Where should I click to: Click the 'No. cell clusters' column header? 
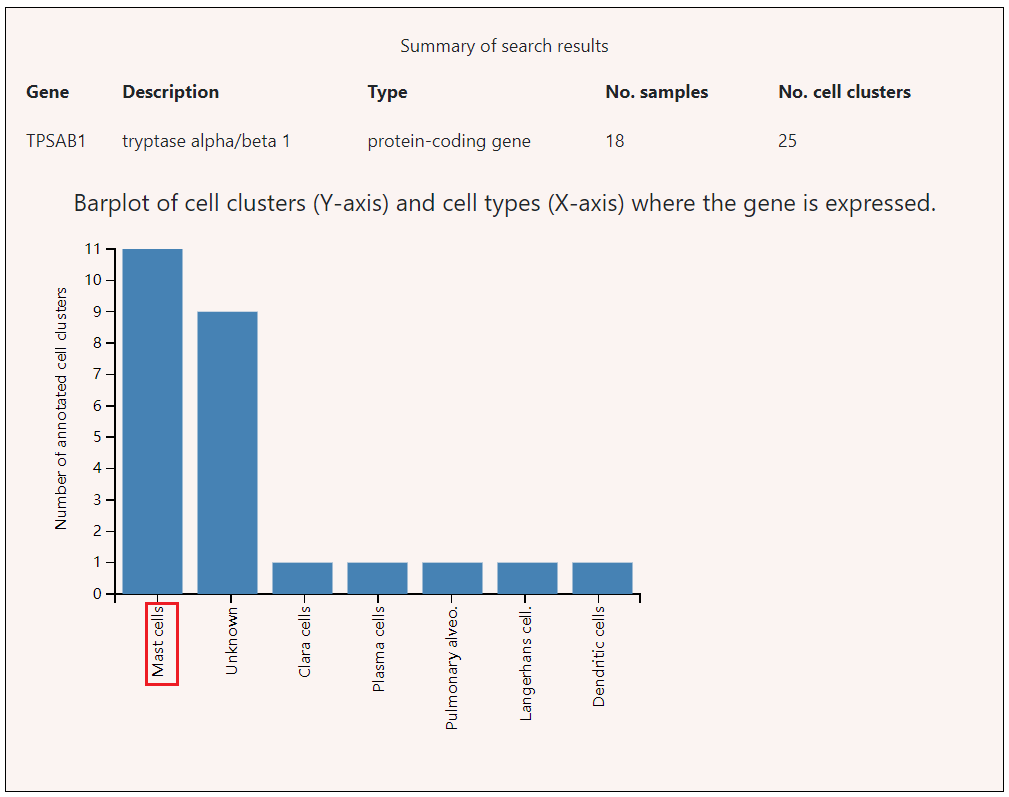tap(844, 92)
